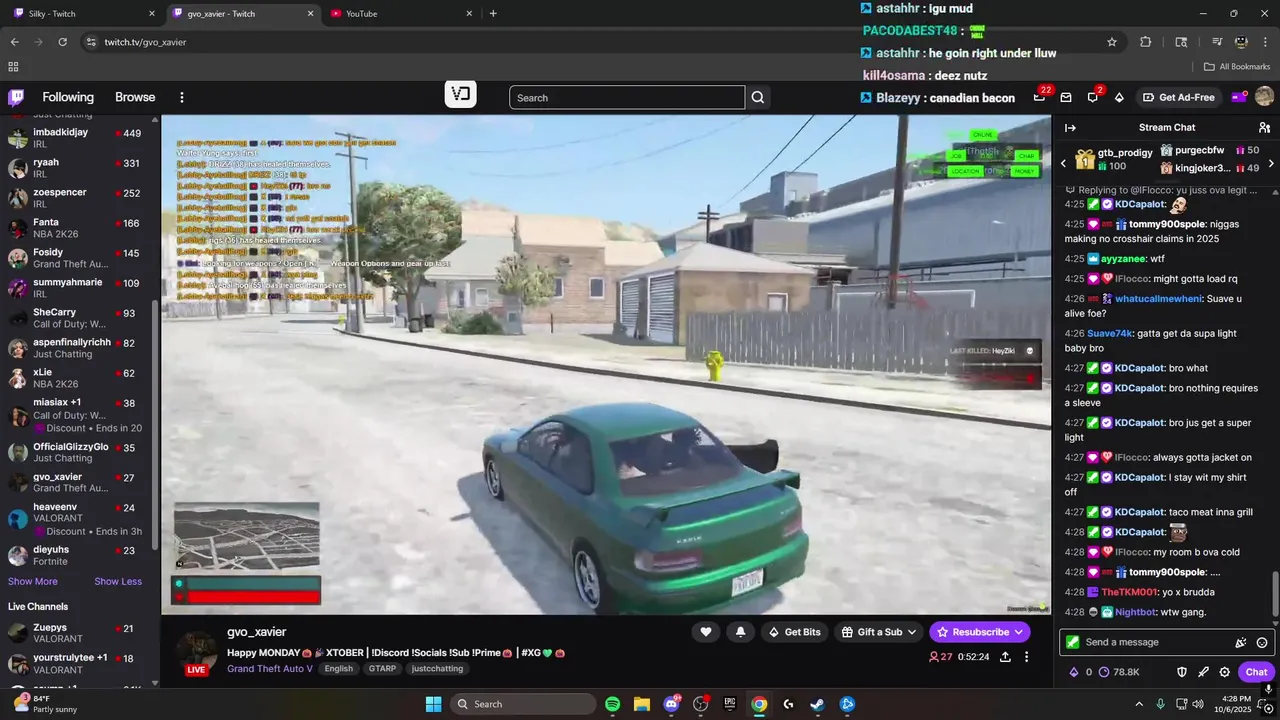Open the stream more options vertical dots
The image size is (1280, 720).
[x=1026, y=657]
